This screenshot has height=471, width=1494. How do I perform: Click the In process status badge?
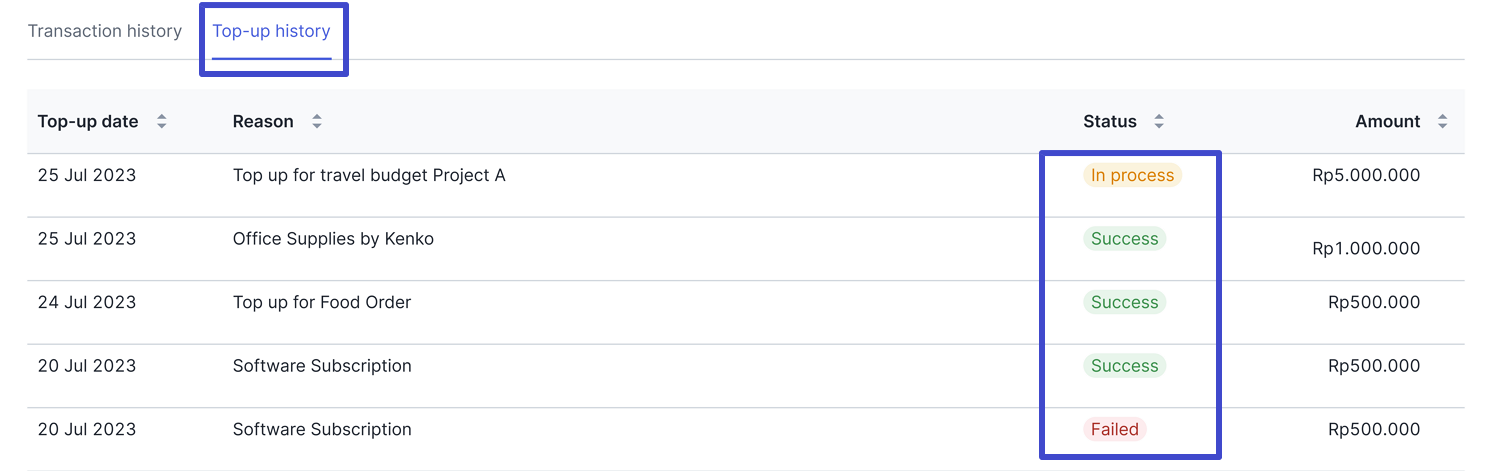(1132, 175)
